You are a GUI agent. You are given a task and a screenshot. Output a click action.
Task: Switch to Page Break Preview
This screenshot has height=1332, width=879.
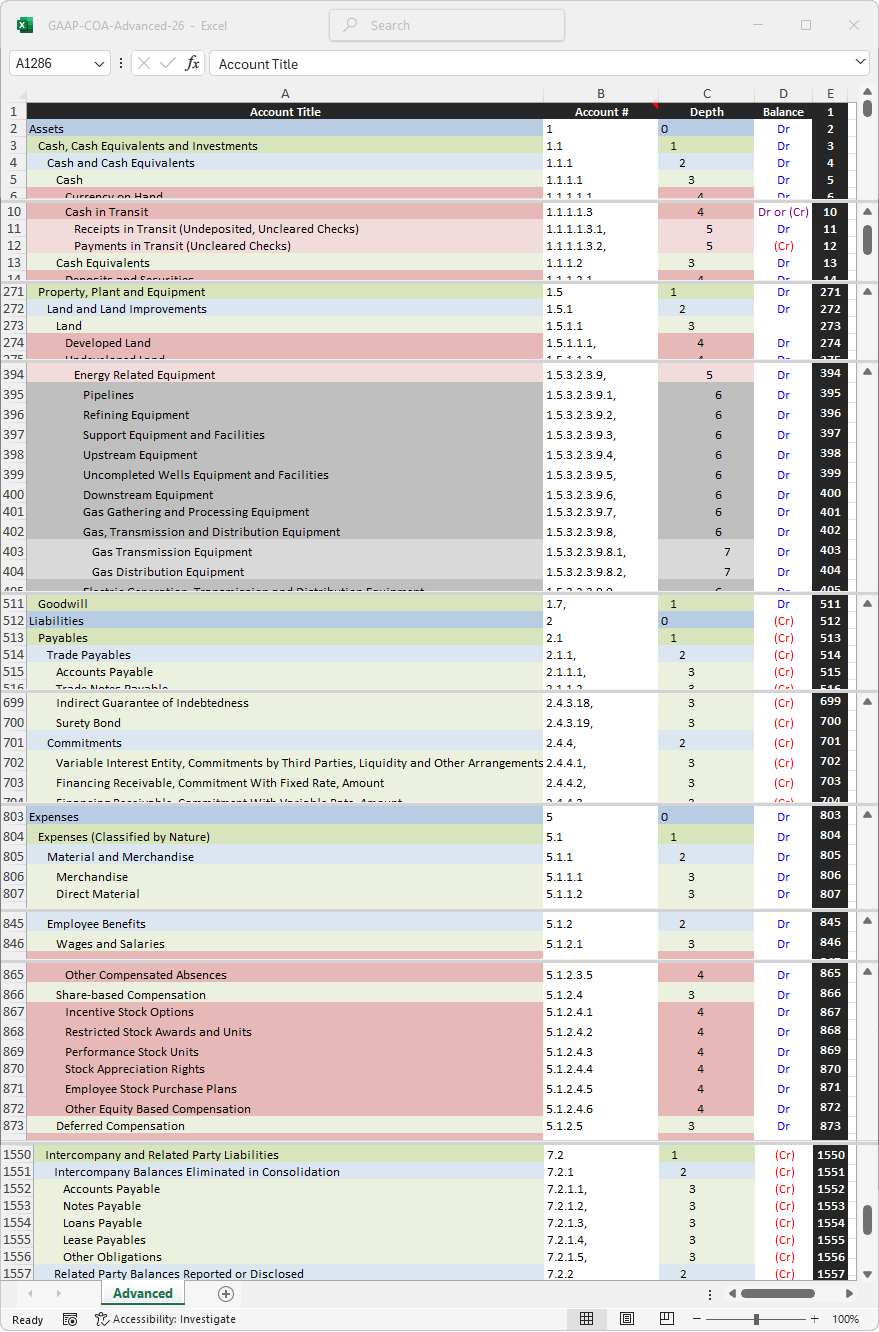[x=667, y=1319]
